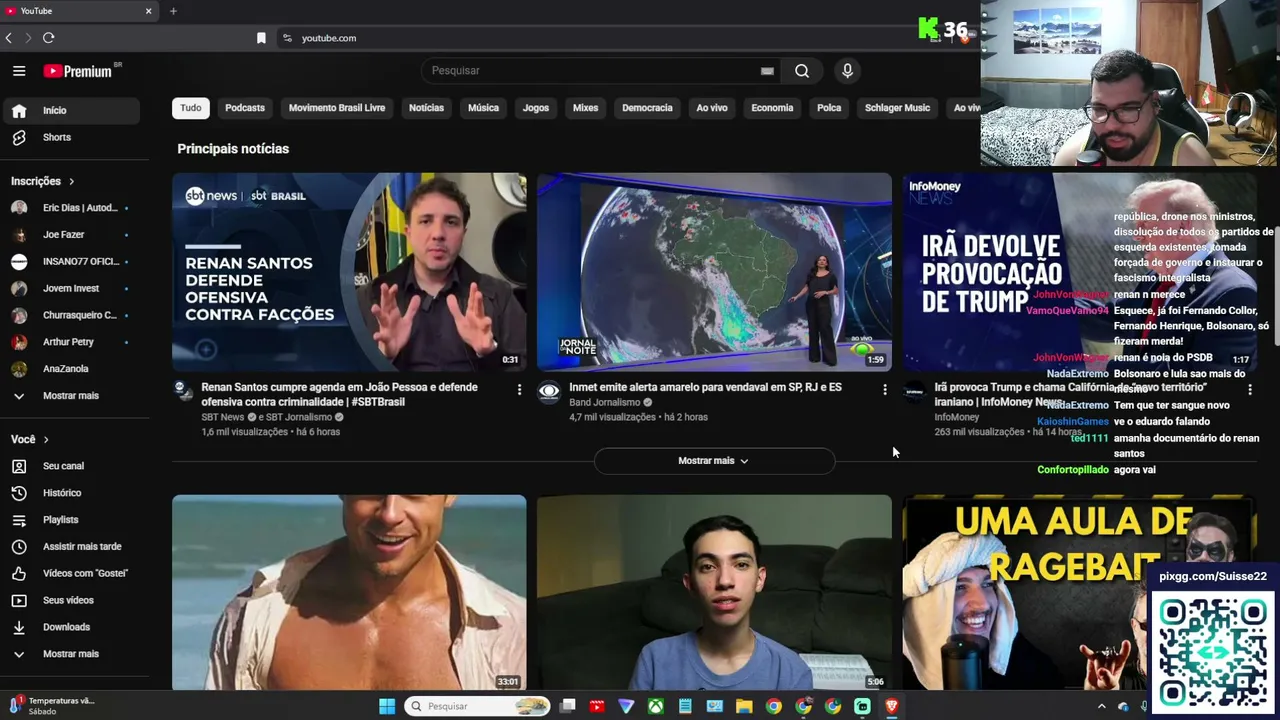Open the YouTube hamburger guide menu
Screen dimensions: 1280x720
(x=19, y=71)
